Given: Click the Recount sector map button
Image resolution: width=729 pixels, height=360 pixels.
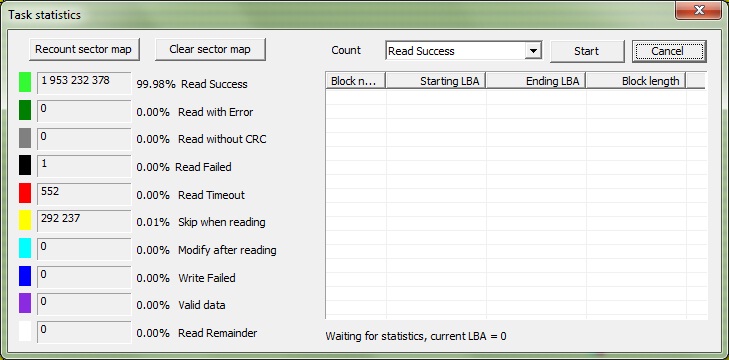Looking at the screenshot, I should point(84,49).
